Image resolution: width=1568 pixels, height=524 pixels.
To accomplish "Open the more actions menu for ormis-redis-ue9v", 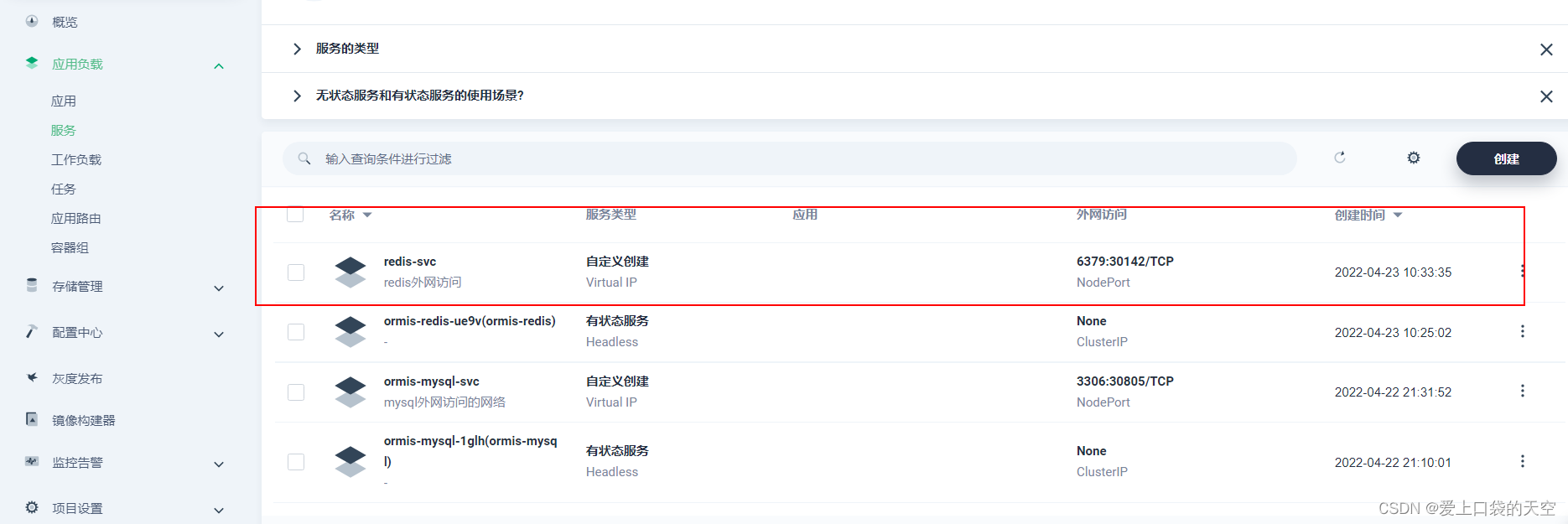I will pos(1522,332).
